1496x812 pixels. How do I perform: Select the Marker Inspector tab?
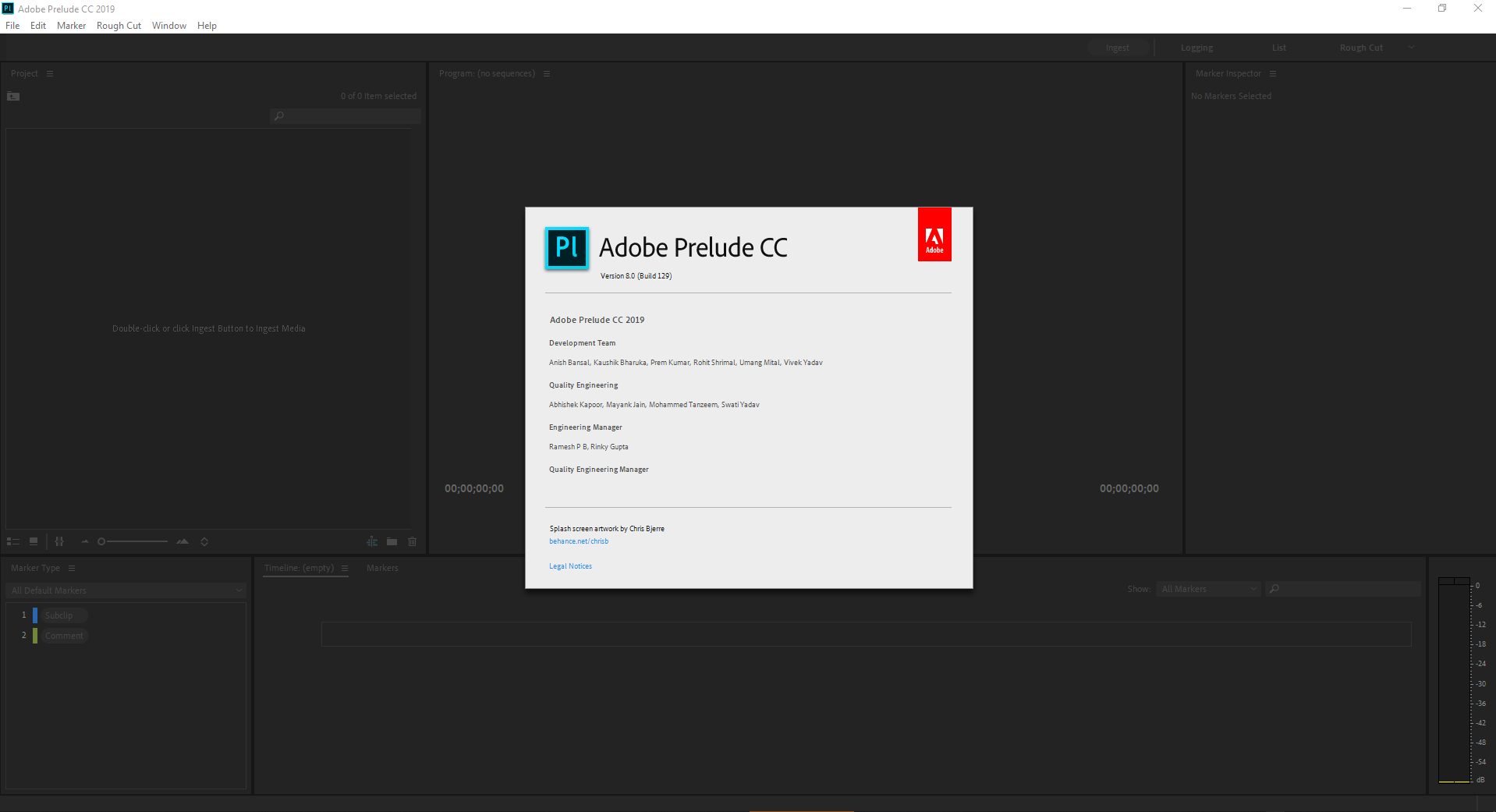(x=1228, y=73)
